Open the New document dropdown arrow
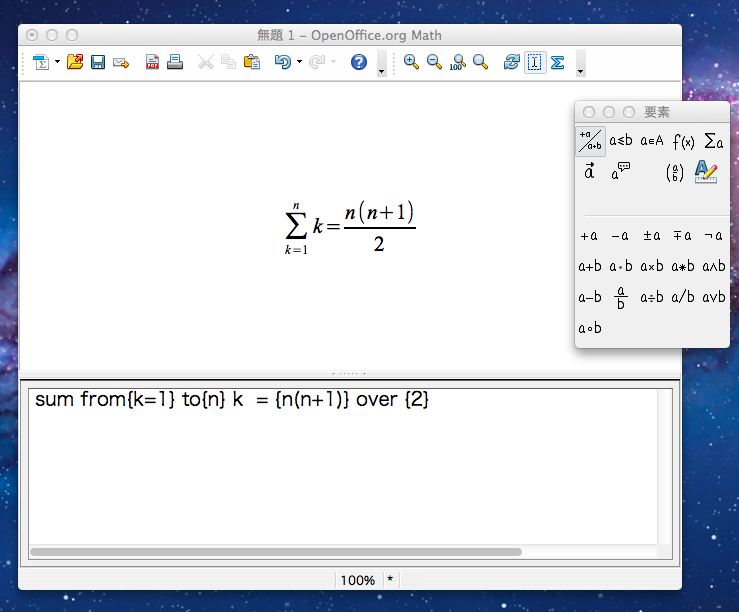 click(x=57, y=61)
